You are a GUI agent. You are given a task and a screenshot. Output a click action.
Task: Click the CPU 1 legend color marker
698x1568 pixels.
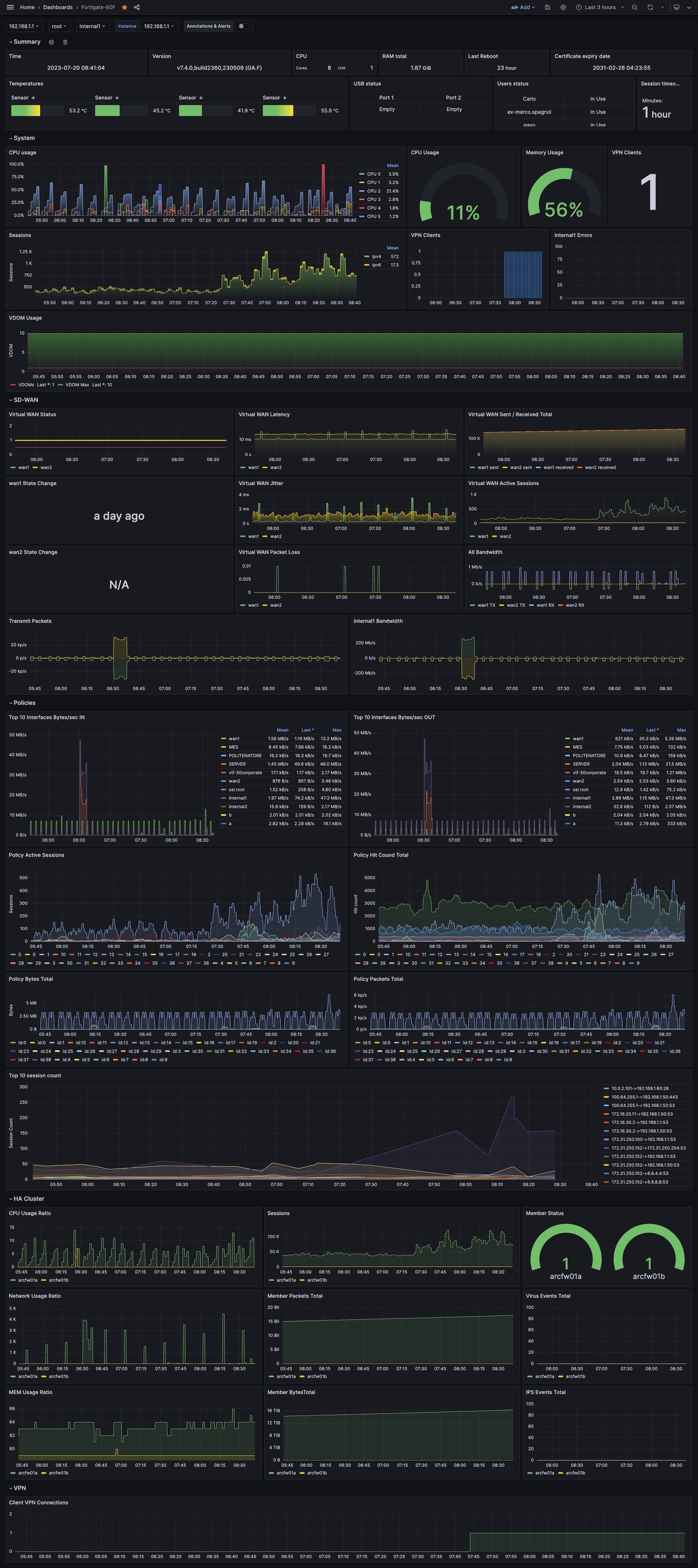(x=362, y=183)
